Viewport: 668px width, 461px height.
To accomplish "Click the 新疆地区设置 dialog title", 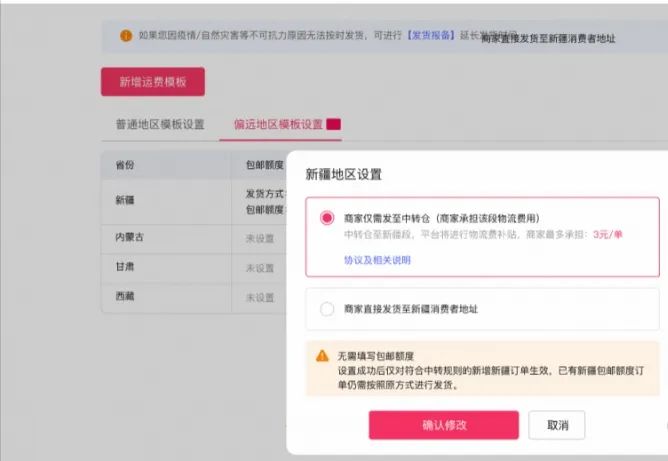I will point(343,174).
